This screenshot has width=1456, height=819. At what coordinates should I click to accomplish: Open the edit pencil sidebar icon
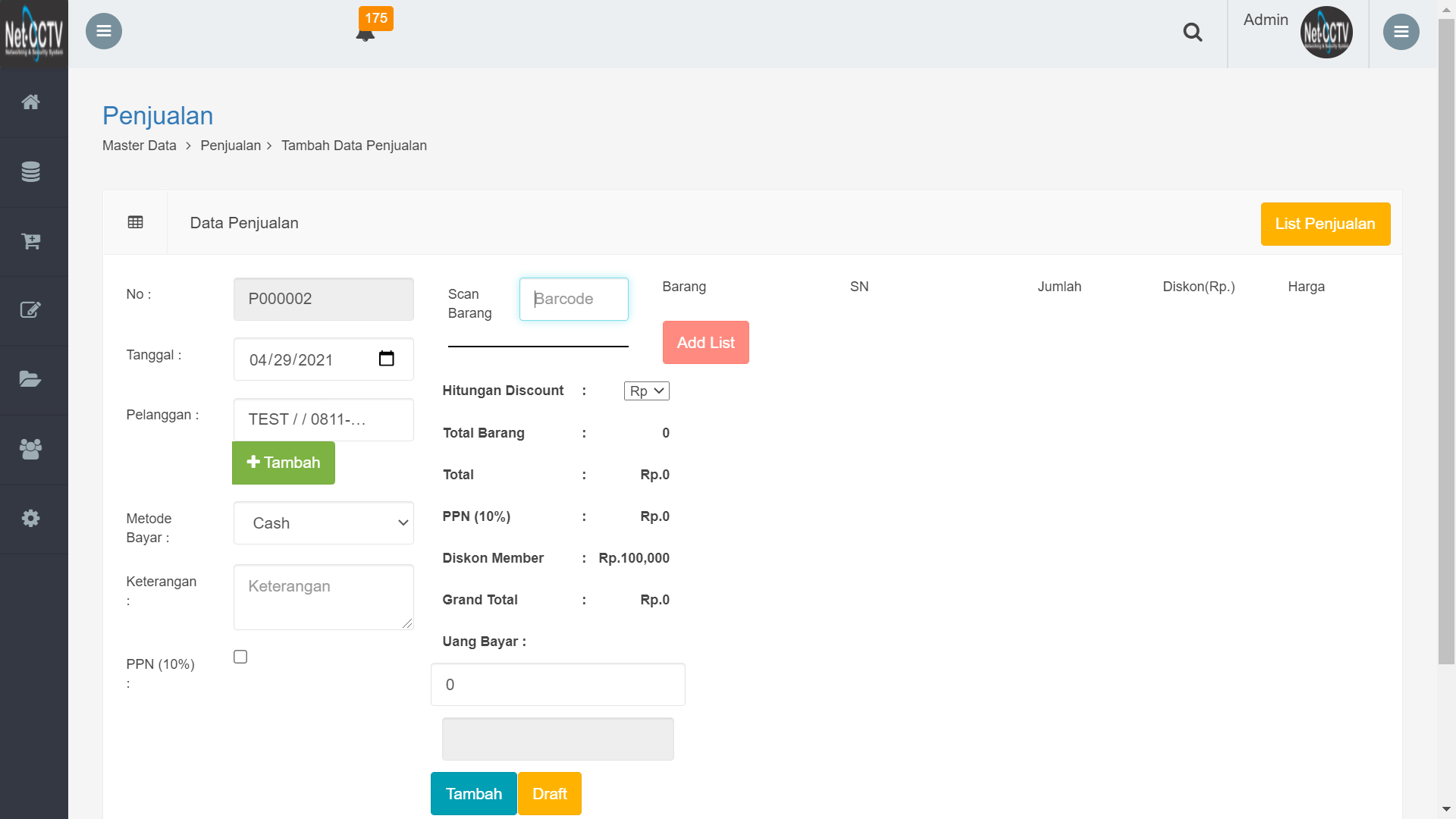click(30, 310)
